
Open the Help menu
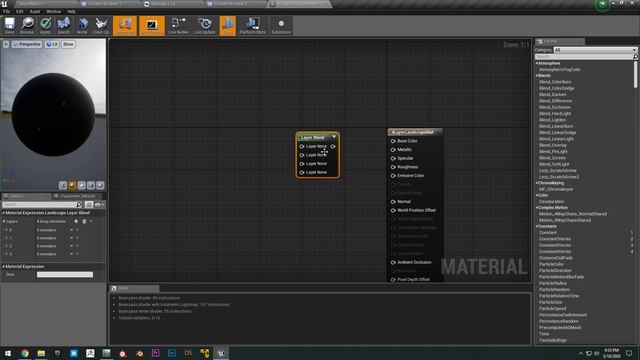pos(71,11)
